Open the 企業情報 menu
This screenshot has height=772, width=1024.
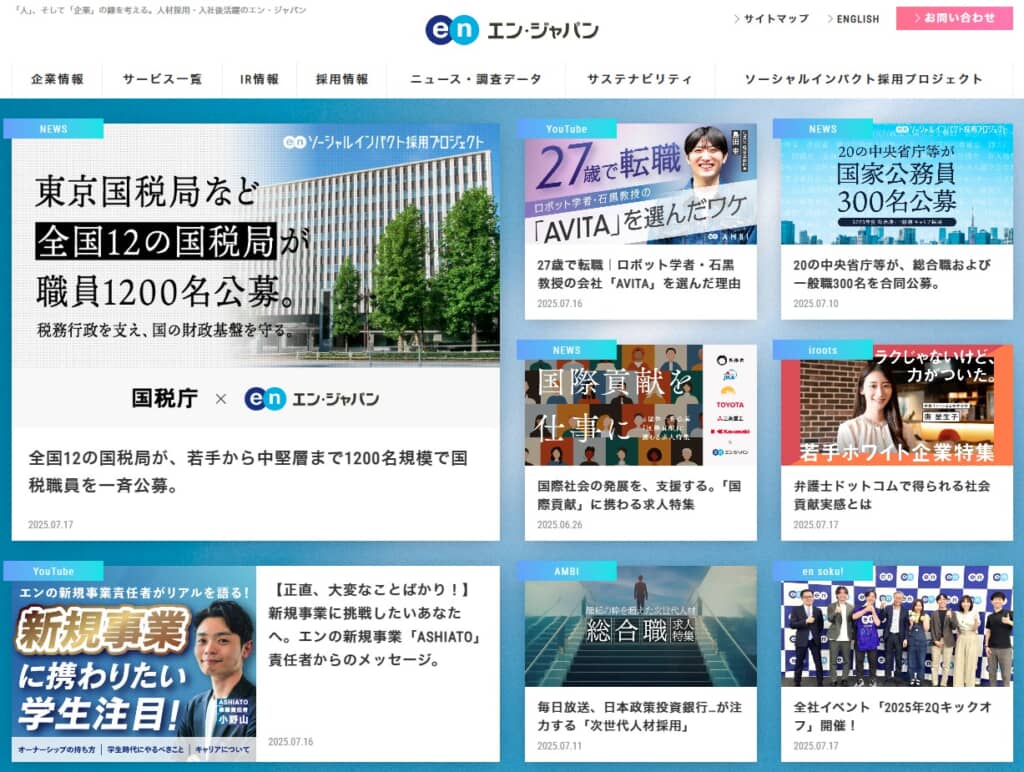pyautogui.click(x=57, y=79)
